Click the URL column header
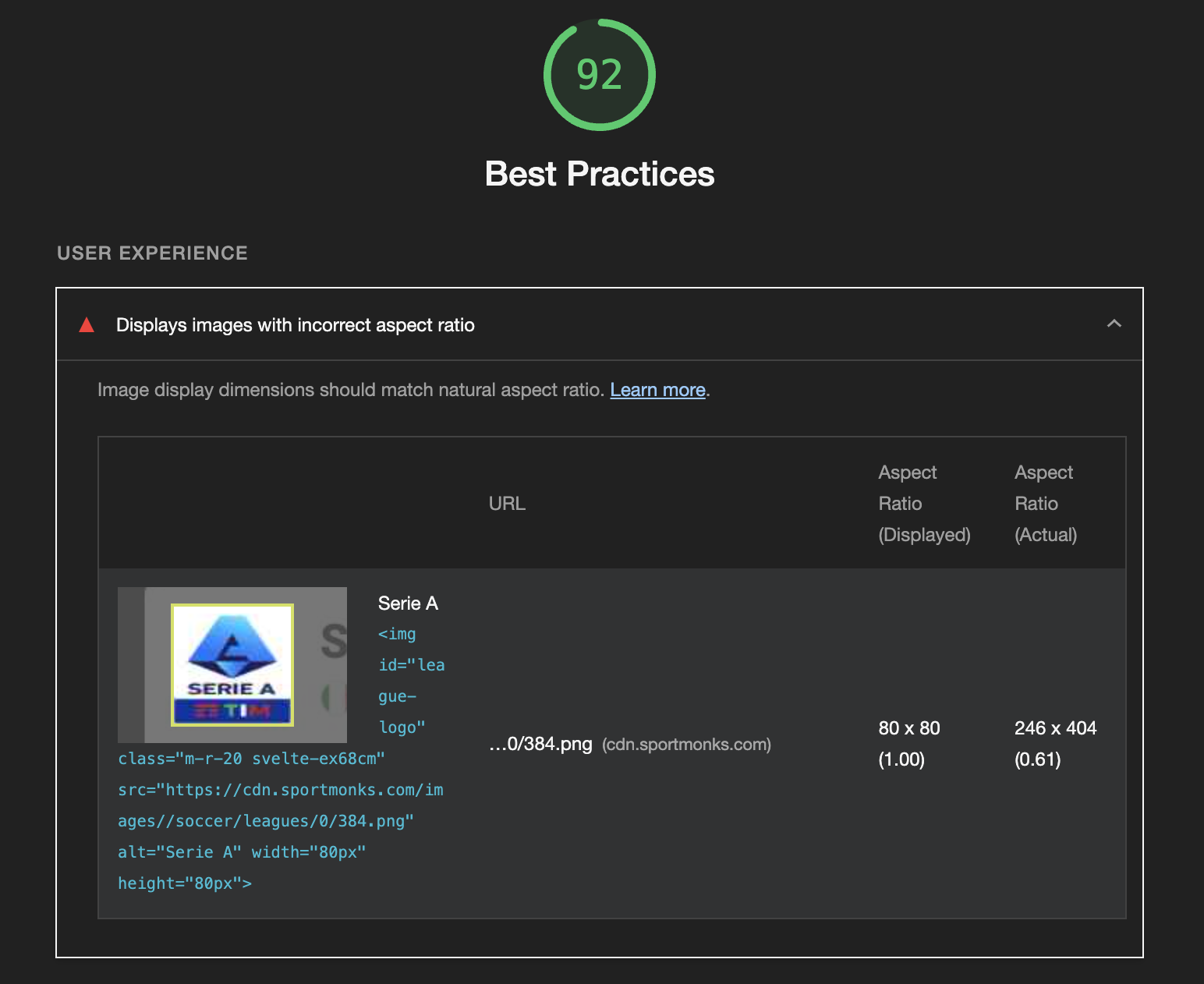Screen dimensions: 1204x984 click(508, 503)
